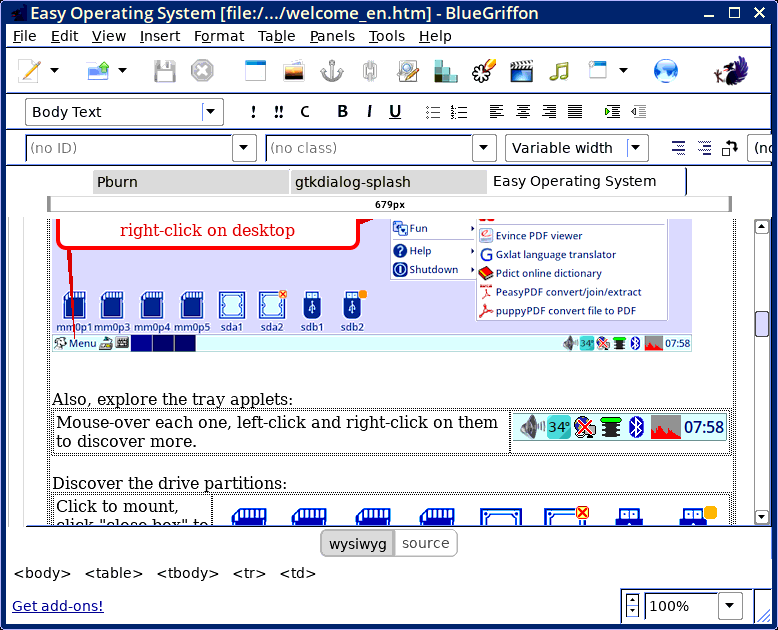Click the vertical scrollbar down arrow

tap(762, 517)
